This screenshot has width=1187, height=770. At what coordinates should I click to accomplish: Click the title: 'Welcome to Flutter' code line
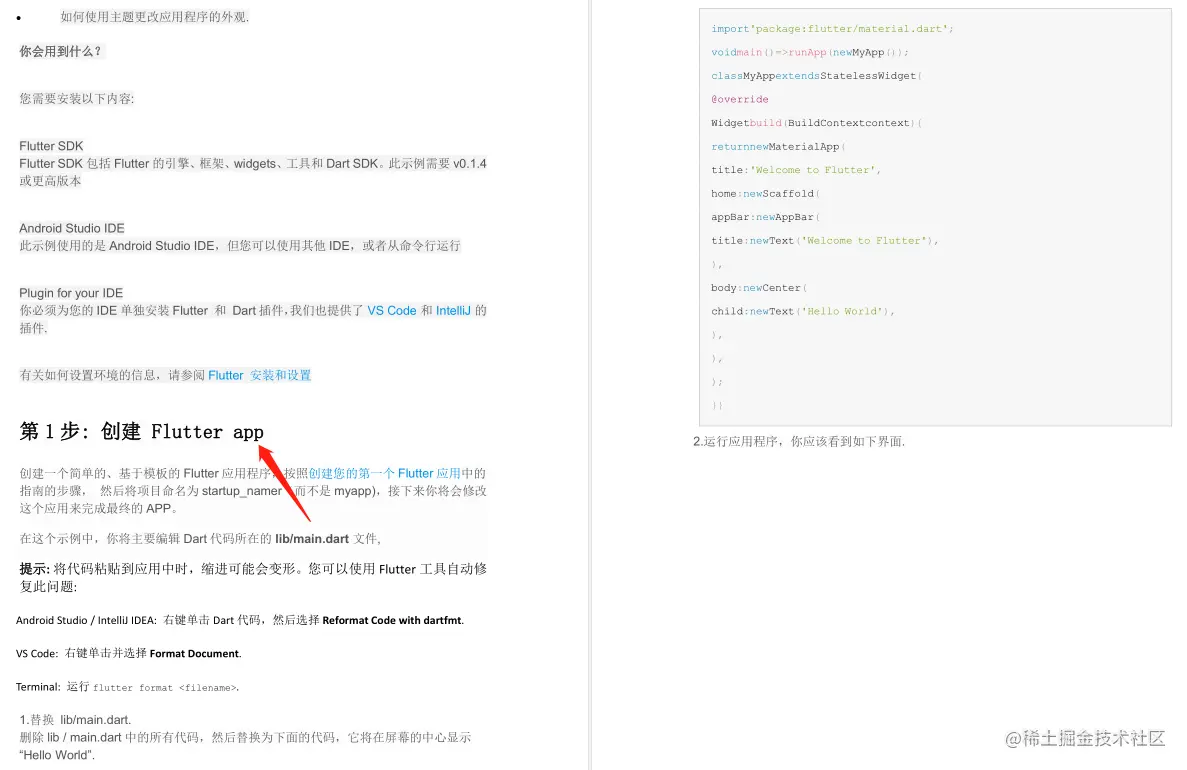click(x=796, y=170)
